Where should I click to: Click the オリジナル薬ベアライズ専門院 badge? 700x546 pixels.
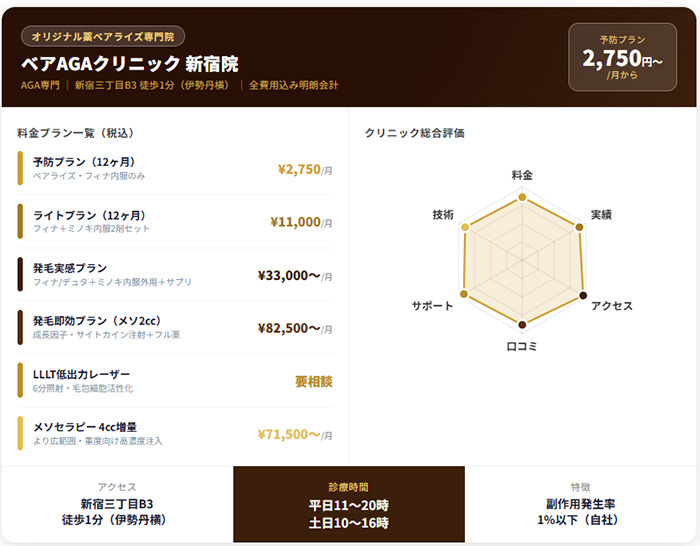[x=103, y=36]
